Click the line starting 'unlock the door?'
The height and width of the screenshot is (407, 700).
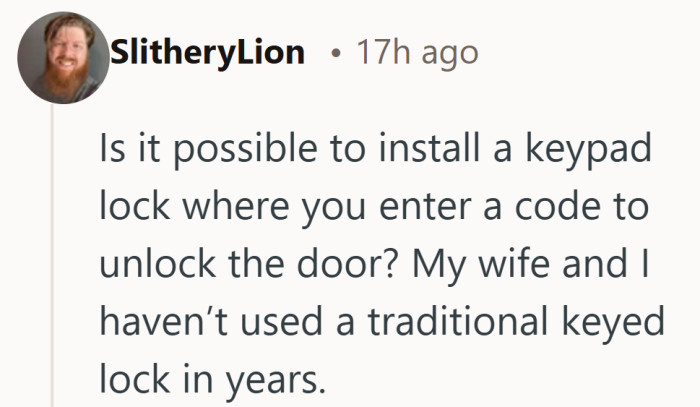pyautogui.click(x=374, y=265)
